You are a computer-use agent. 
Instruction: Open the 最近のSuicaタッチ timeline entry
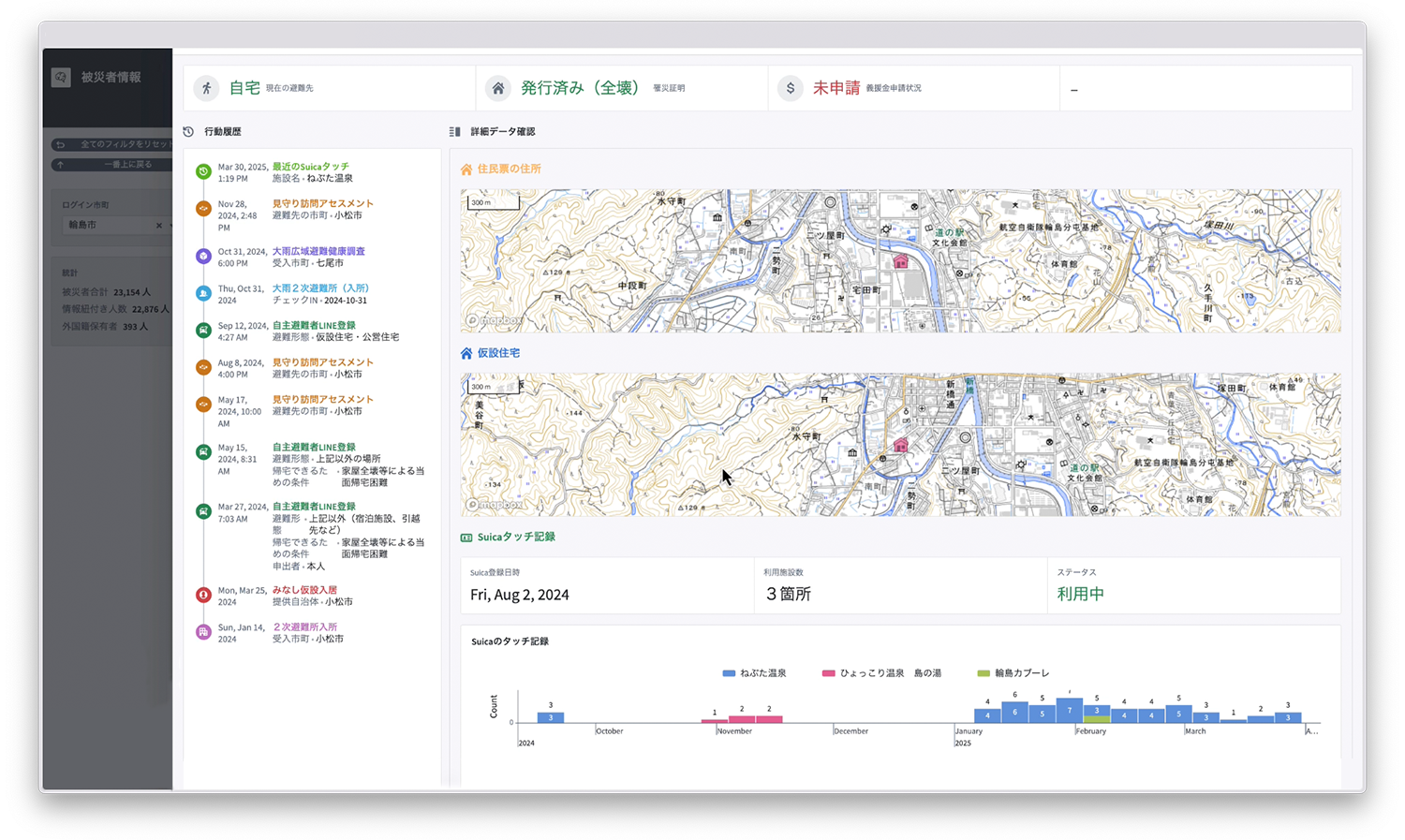pyautogui.click(x=310, y=167)
